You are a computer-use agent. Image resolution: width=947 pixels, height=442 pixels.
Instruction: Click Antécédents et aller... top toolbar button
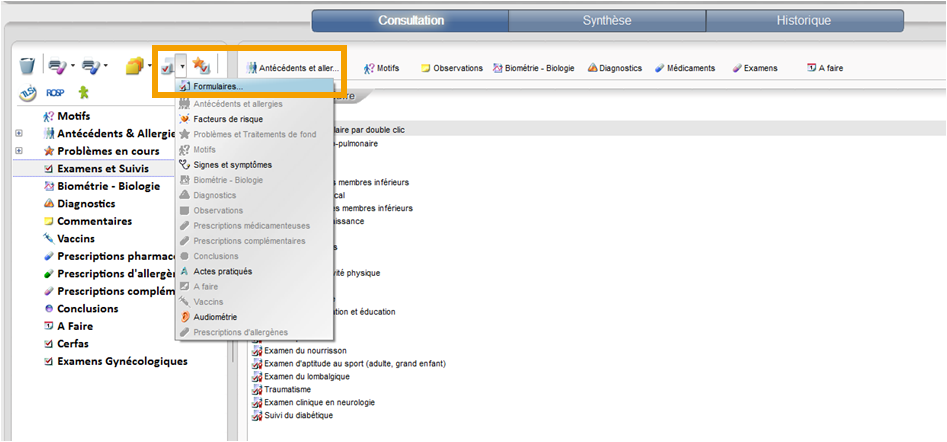point(293,68)
